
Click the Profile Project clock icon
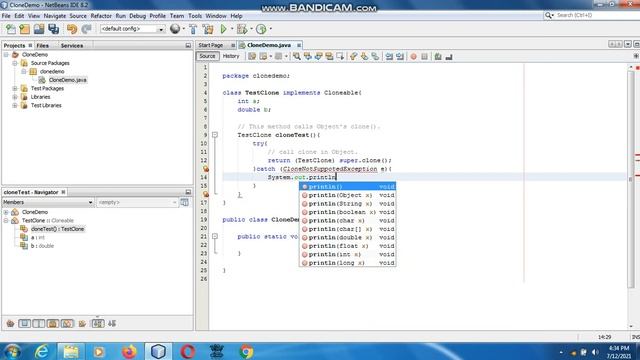261,29
